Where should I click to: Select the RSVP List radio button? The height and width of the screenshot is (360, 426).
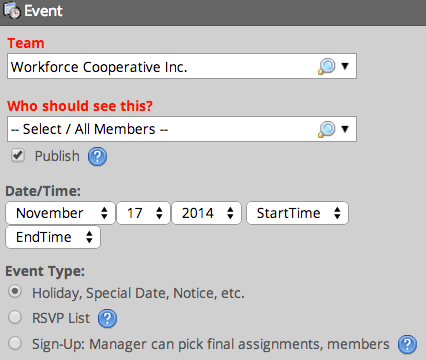tap(15, 317)
